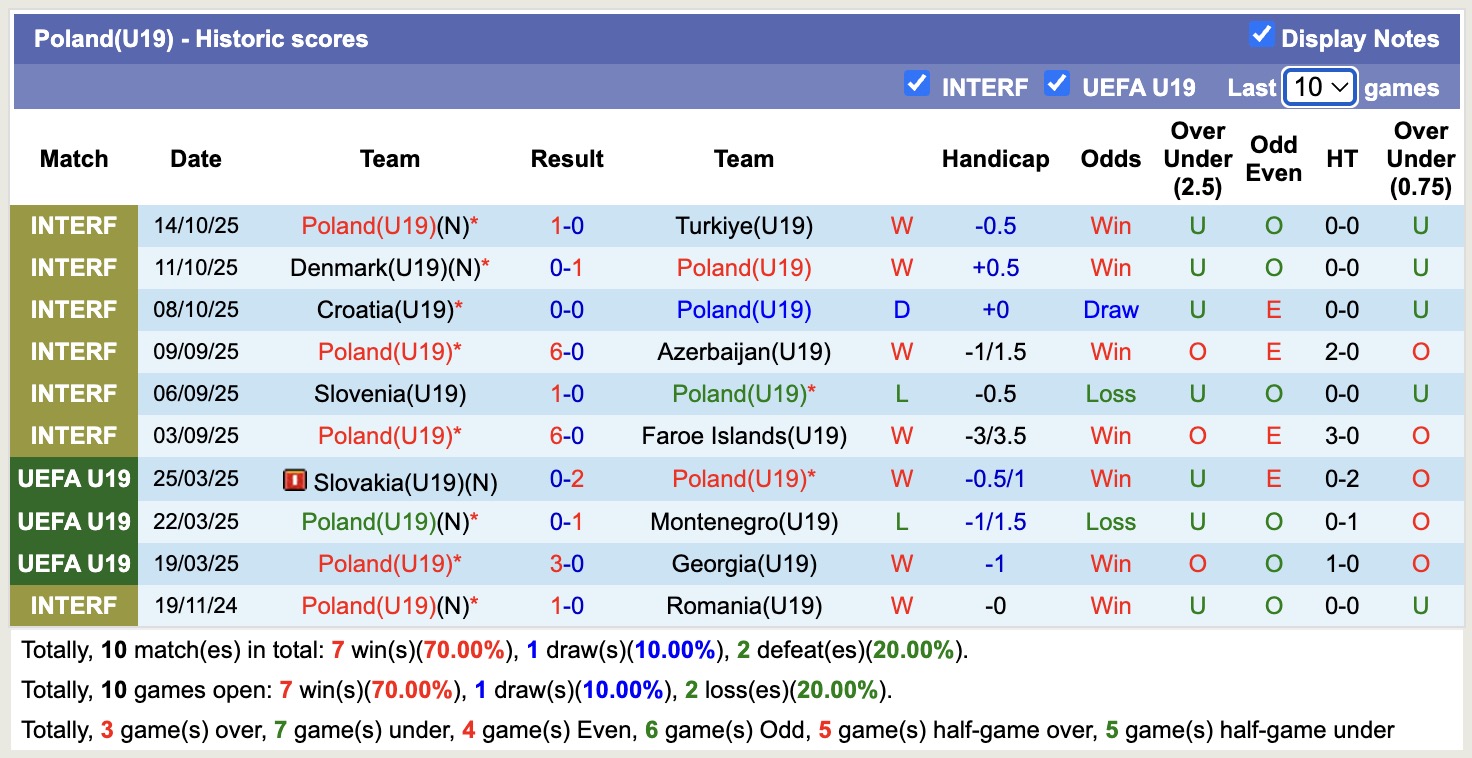Open the Slovenia(U19) team link

[390, 394]
